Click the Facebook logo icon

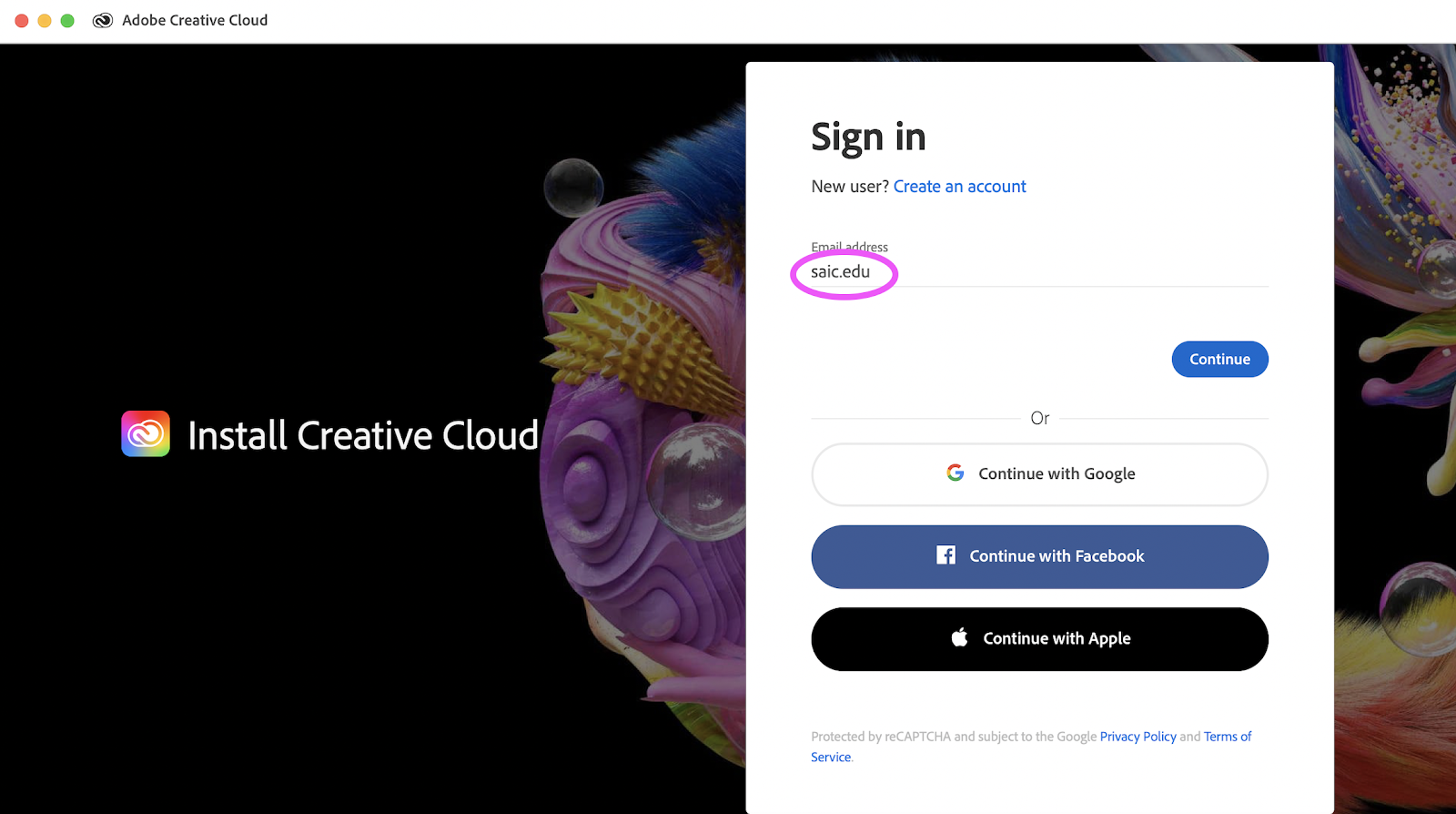pyautogui.click(x=945, y=555)
